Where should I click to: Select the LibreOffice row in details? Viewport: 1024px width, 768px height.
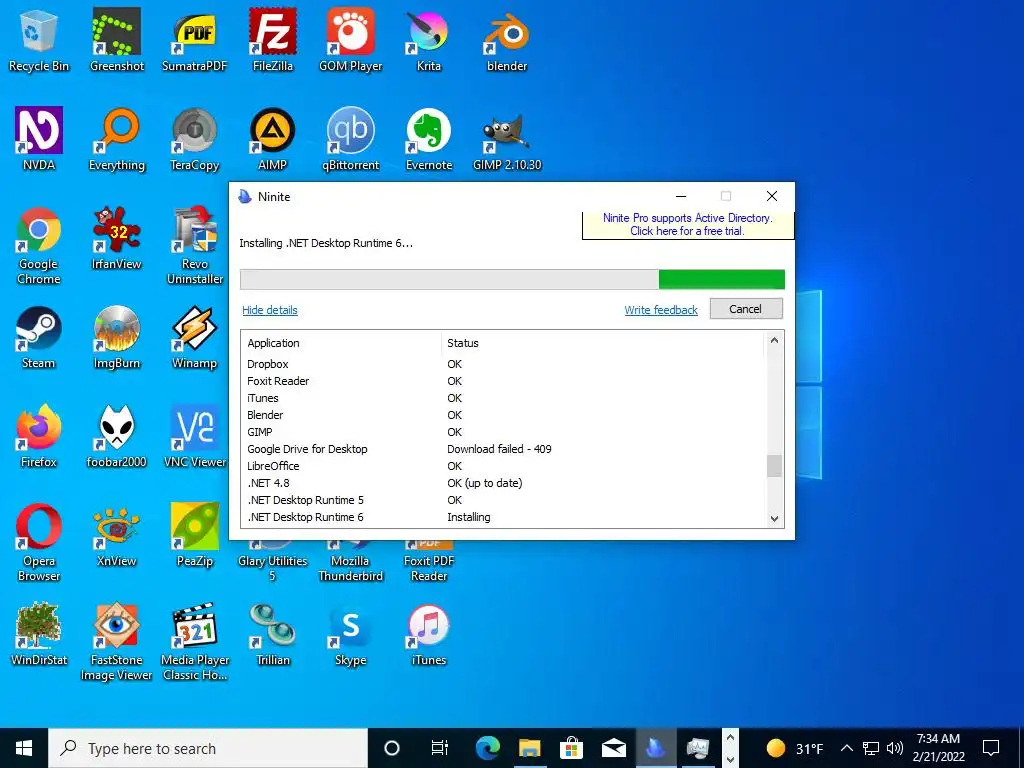(x=503, y=466)
